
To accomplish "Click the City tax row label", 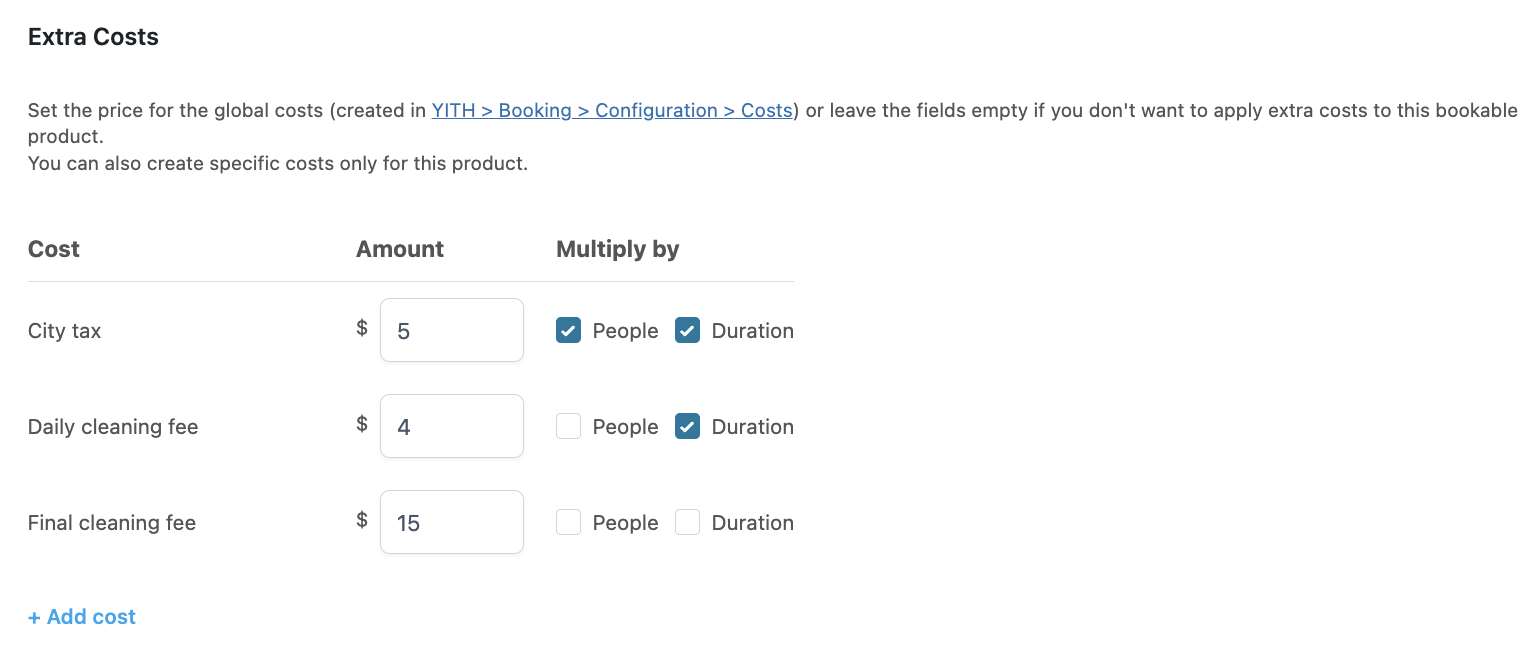I will pos(65,331).
